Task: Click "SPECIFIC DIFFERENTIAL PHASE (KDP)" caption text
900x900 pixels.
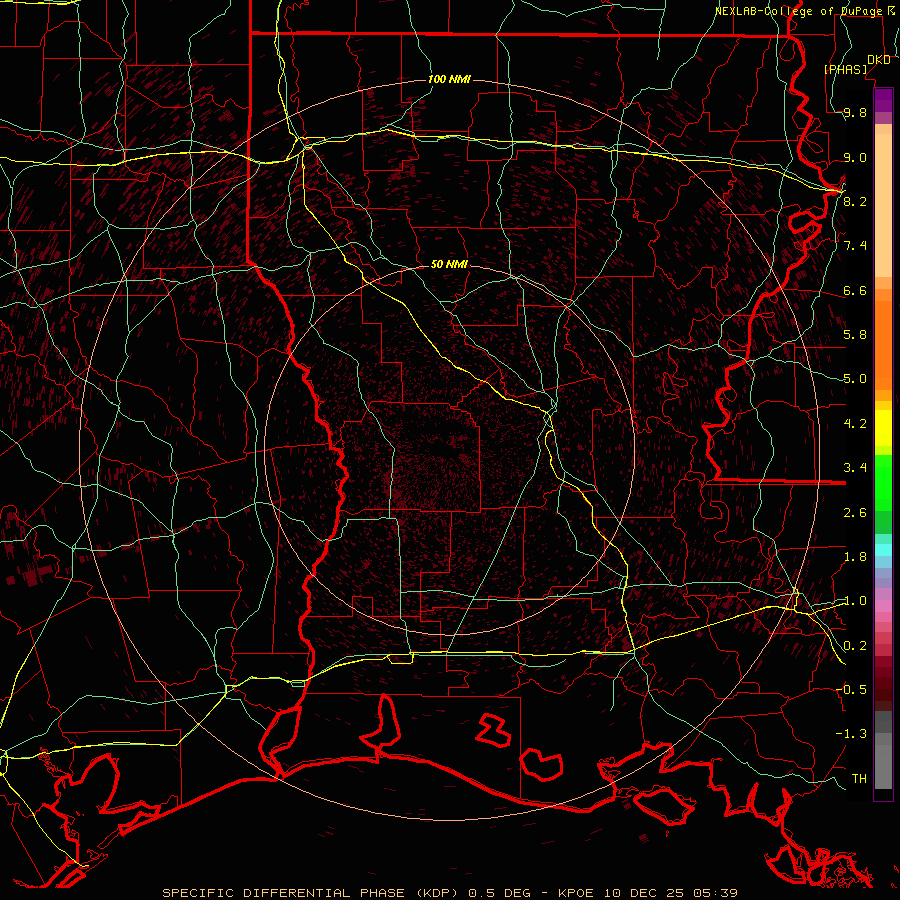Action: click(313, 893)
